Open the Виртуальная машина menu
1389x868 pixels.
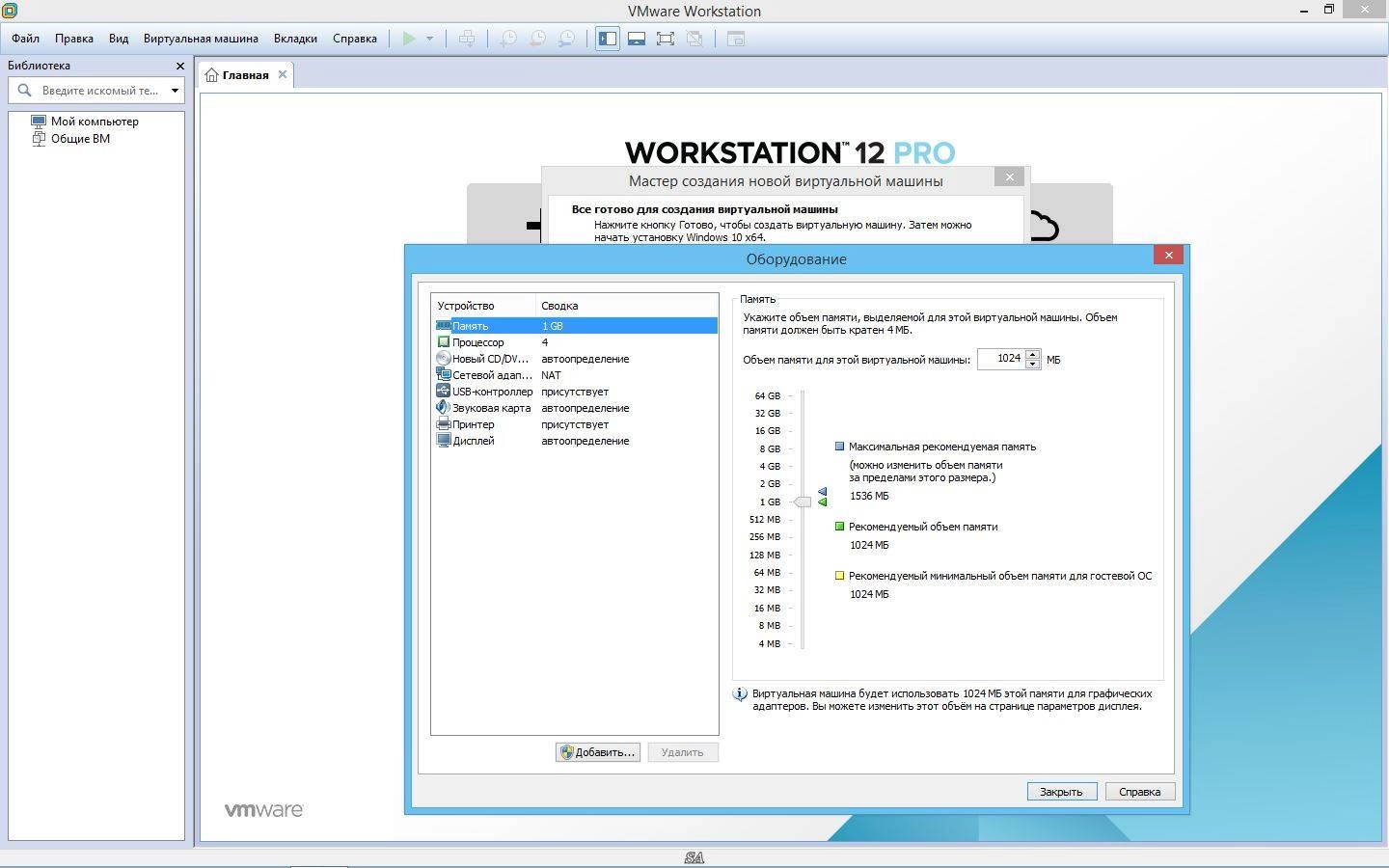[x=201, y=39]
